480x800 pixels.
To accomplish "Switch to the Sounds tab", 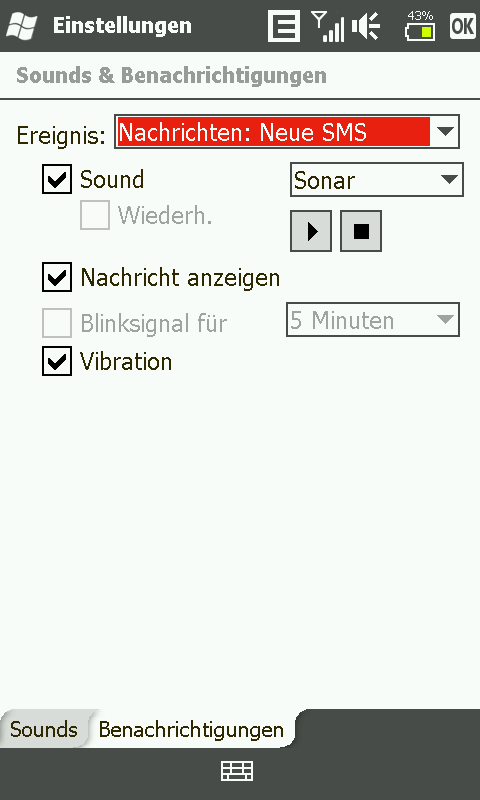I will pyautogui.click(x=44, y=729).
